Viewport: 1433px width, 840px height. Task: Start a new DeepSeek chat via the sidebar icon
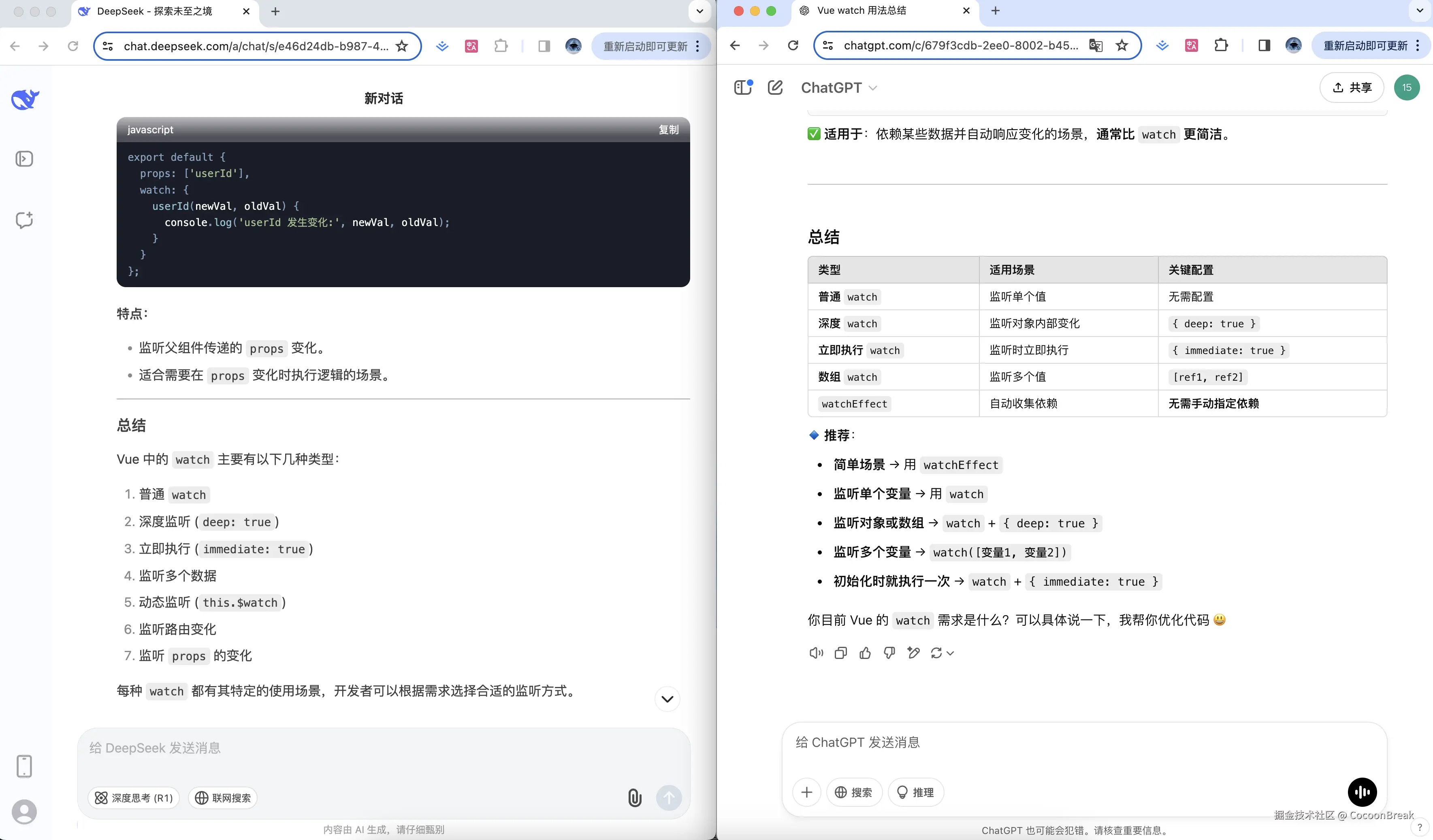tap(24, 220)
